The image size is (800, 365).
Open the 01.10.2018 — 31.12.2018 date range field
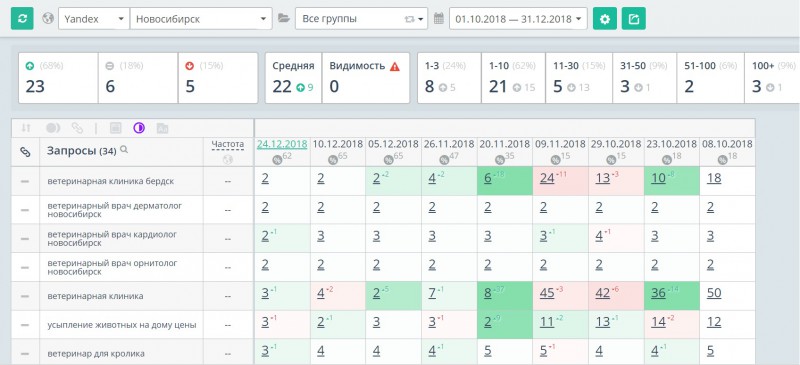(518, 19)
